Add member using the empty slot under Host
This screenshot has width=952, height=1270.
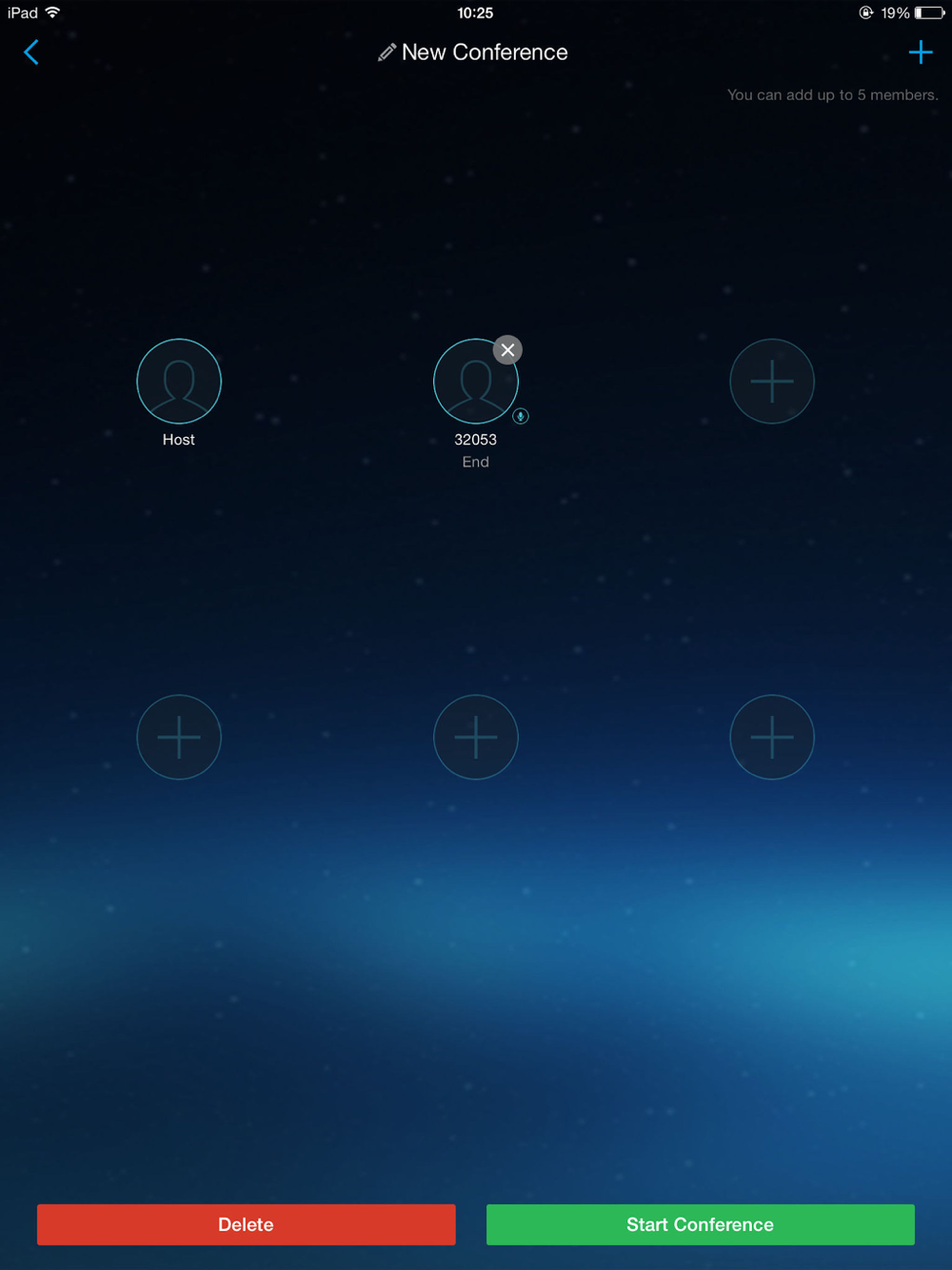tap(179, 737)
